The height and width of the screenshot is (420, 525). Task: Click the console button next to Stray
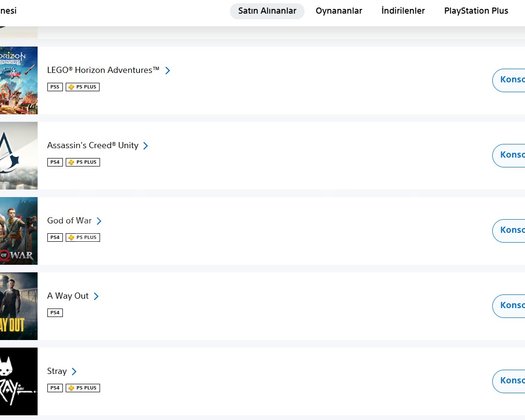coord(509,381)
